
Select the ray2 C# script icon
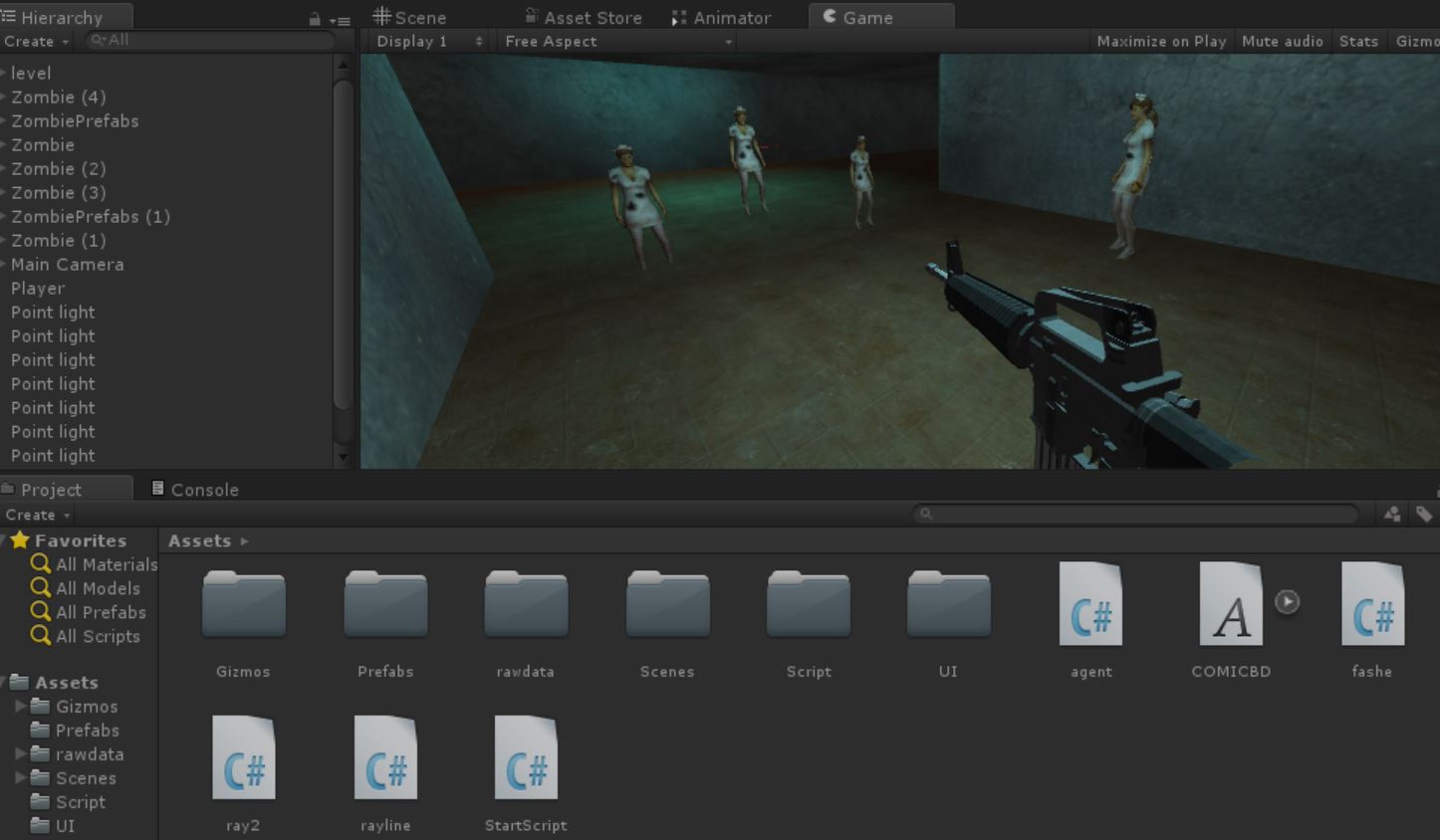(x=244, y=757)
